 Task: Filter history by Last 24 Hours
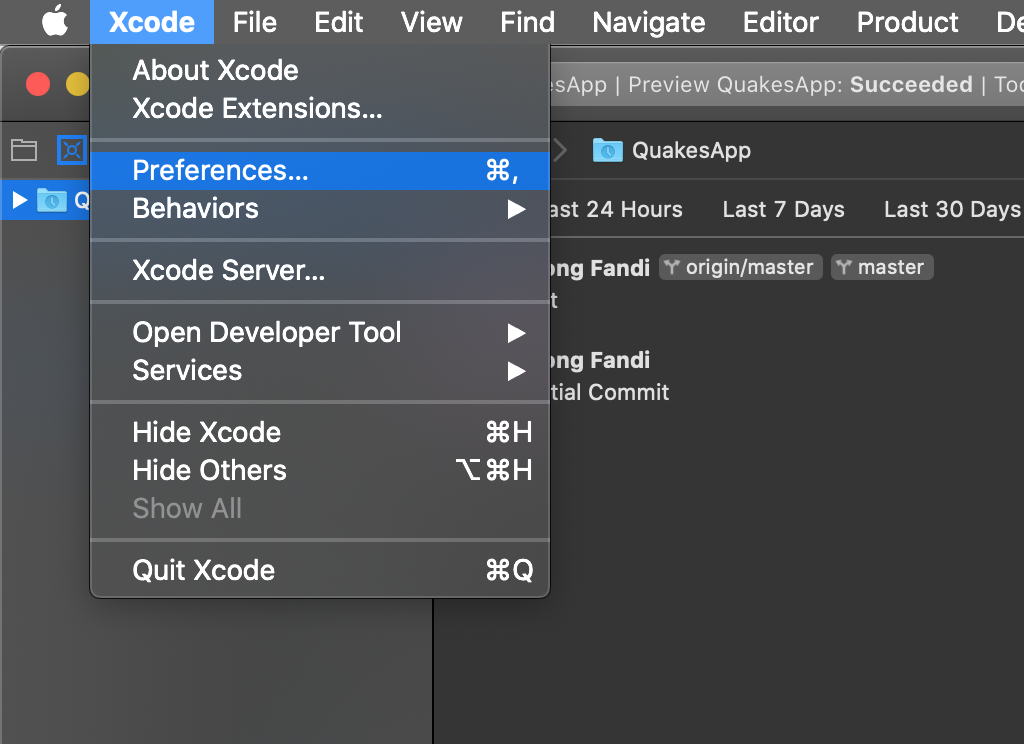[620, 210]
